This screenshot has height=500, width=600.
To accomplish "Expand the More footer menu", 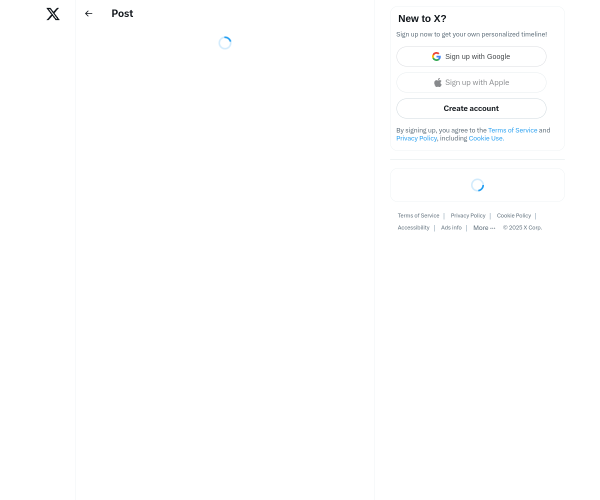I will [x=484, y=228].
